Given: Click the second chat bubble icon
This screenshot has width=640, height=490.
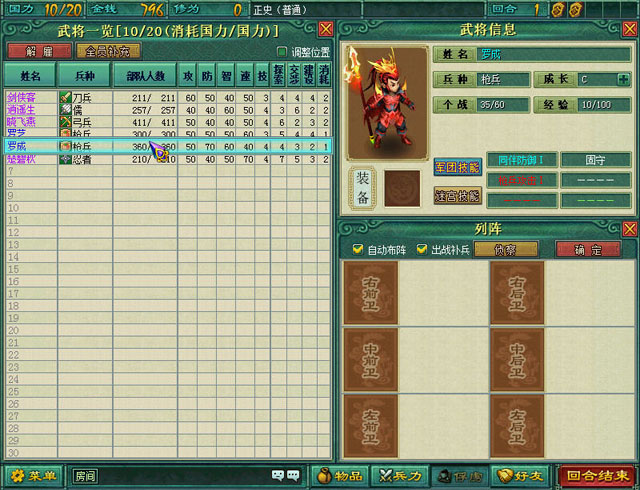Looking at the screenshot, I should point(293,475).
